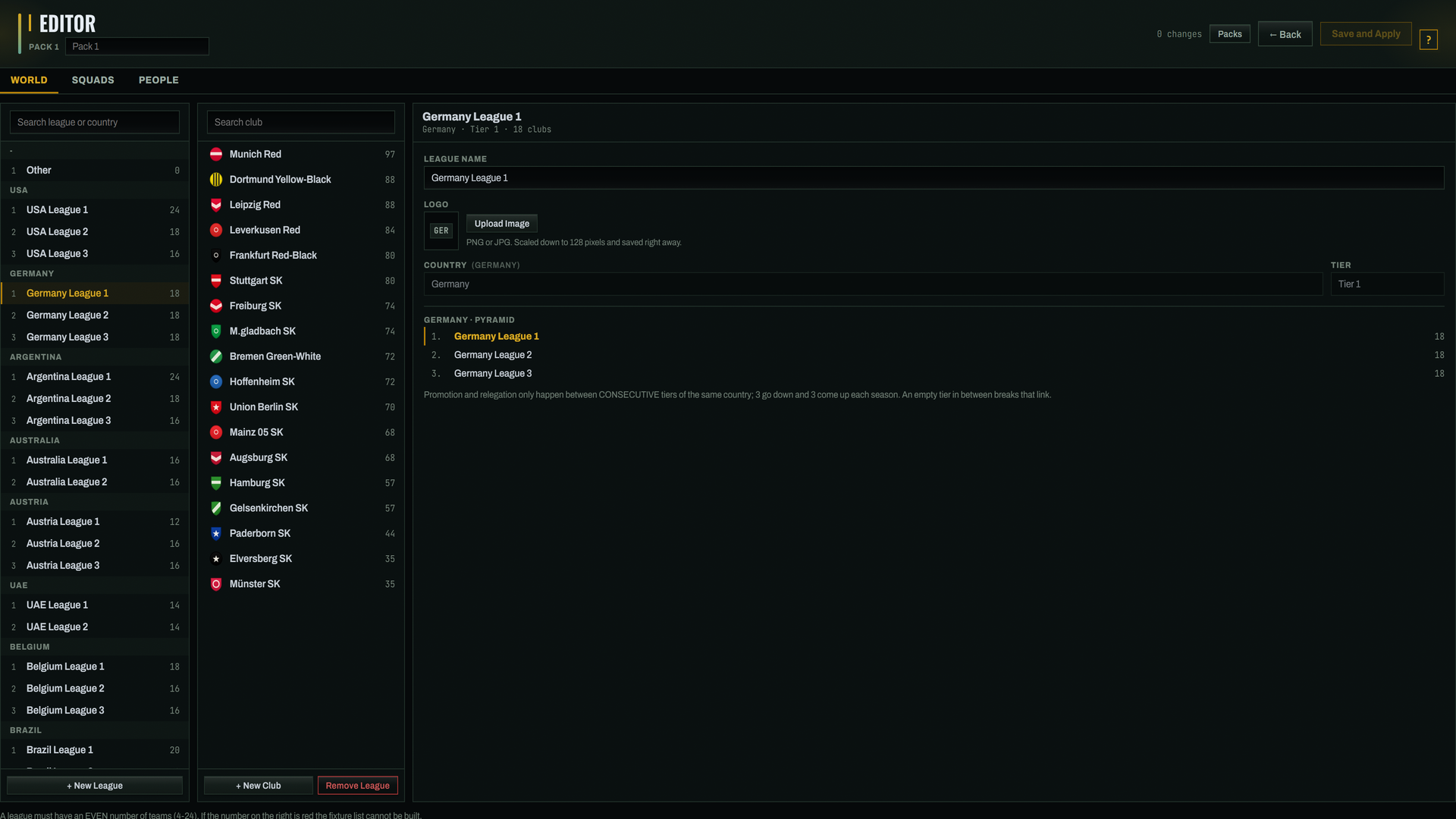The height and width of the screenshot is (819, 1456).
Task: Select USA League 2 in league list
Action: [95, 232]
